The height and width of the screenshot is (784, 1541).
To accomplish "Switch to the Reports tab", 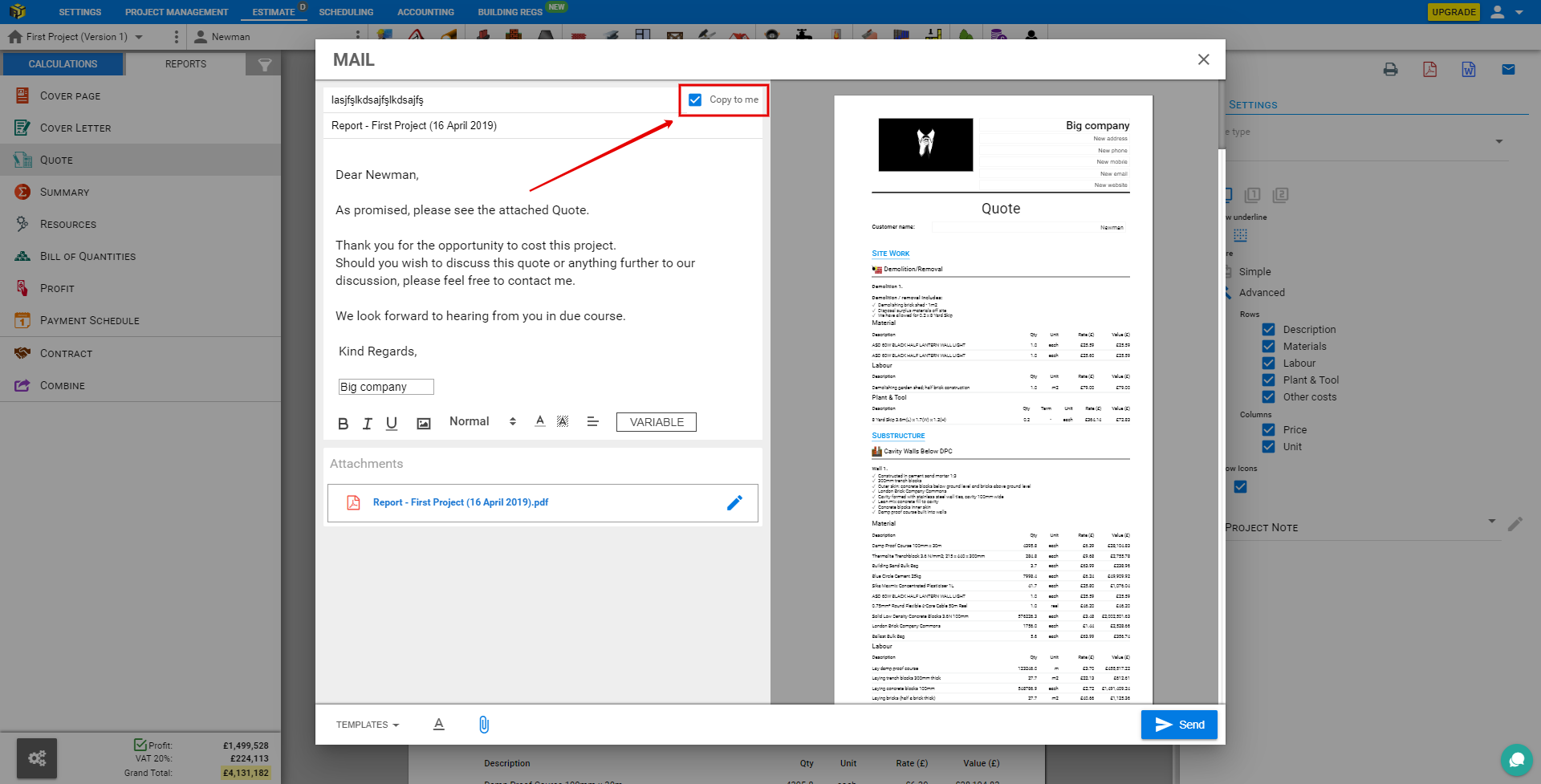I will (x=185, y=64).
